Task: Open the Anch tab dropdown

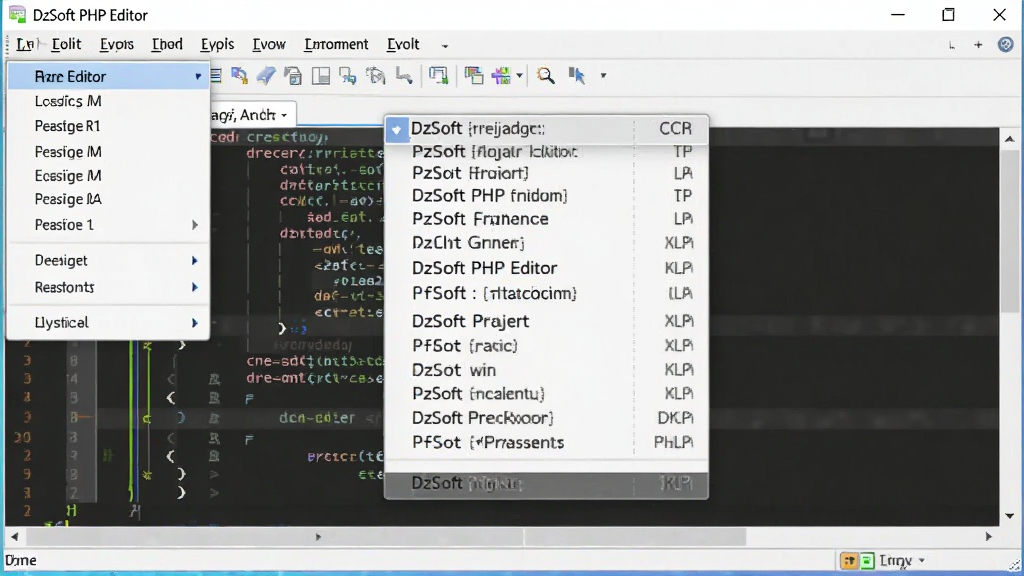Action: click(x=284, y=116)
